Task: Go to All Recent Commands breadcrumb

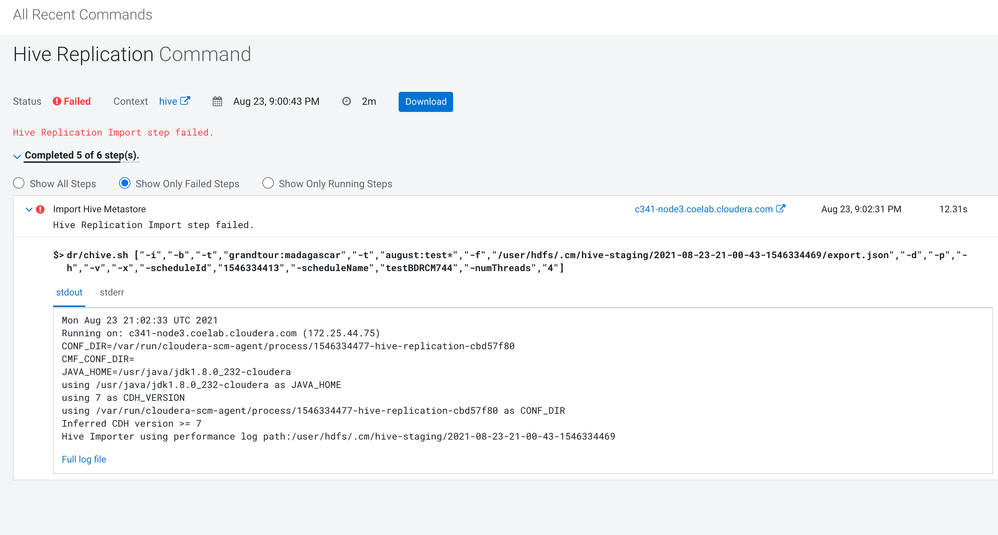Action: (83, 15)
